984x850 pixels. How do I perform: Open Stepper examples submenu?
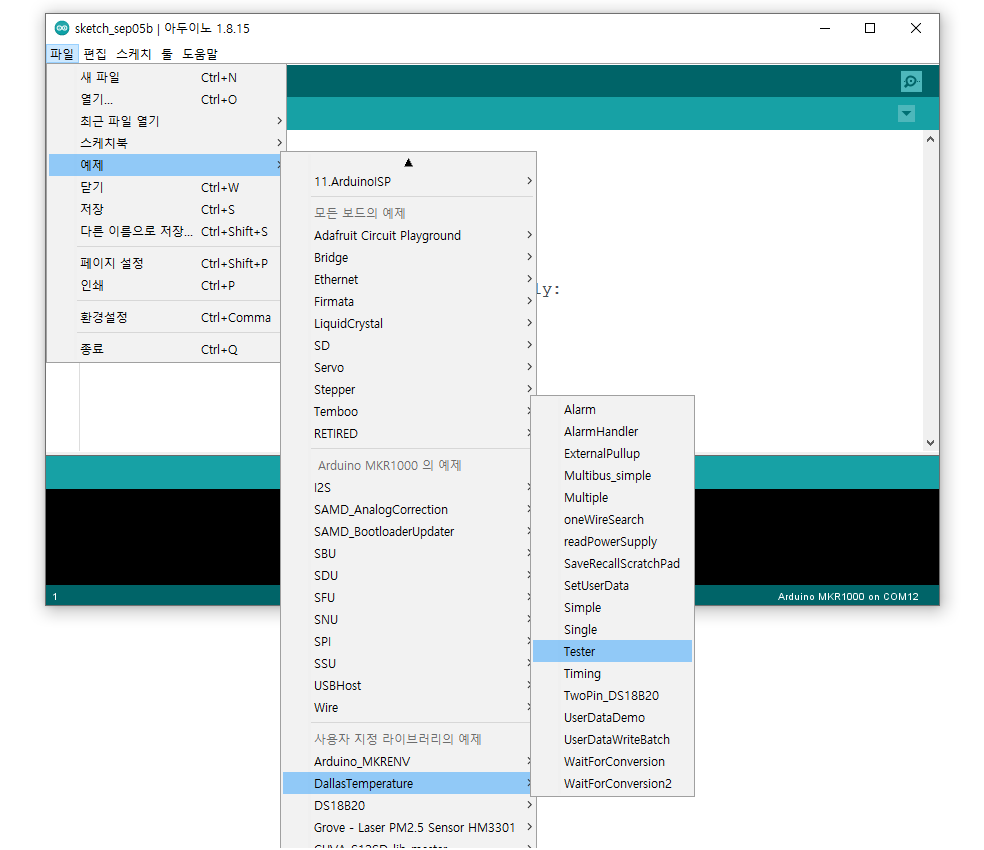[x=409, y=389]
